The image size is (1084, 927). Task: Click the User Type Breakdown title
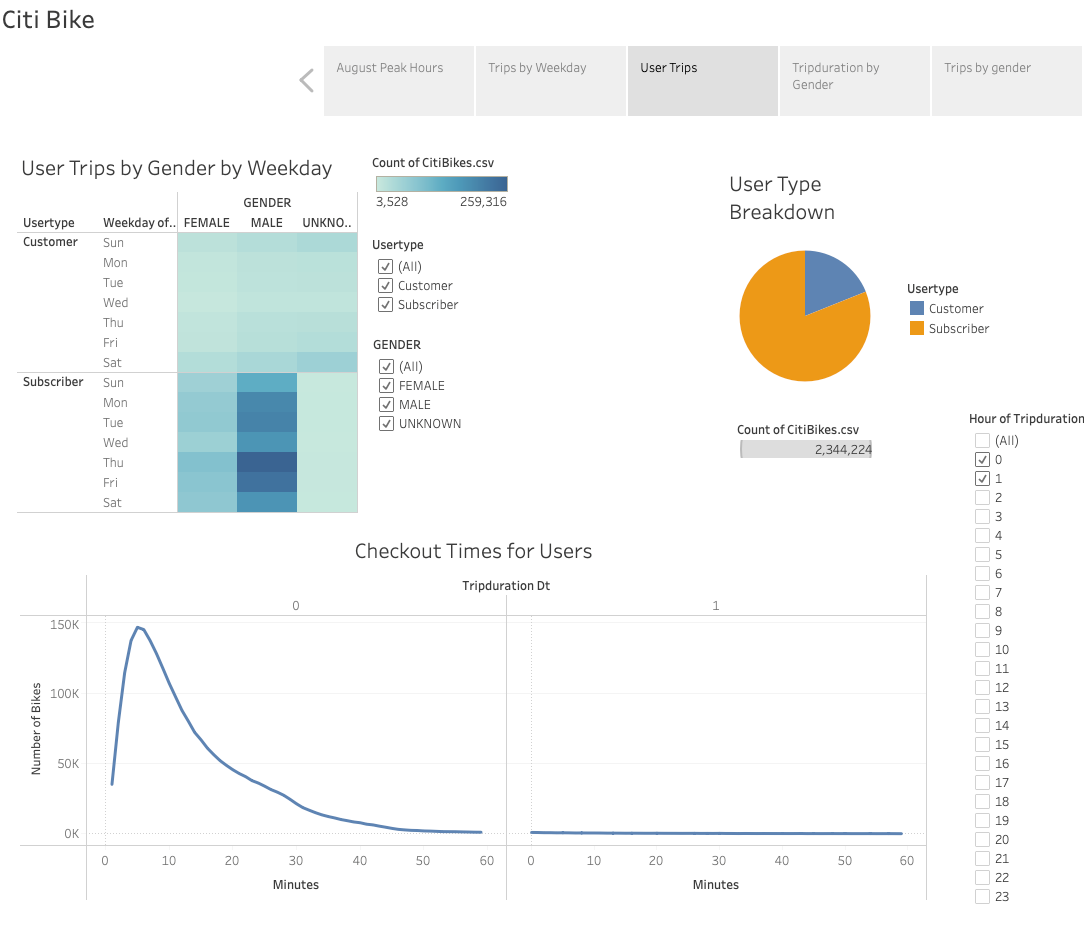(782, 198)
